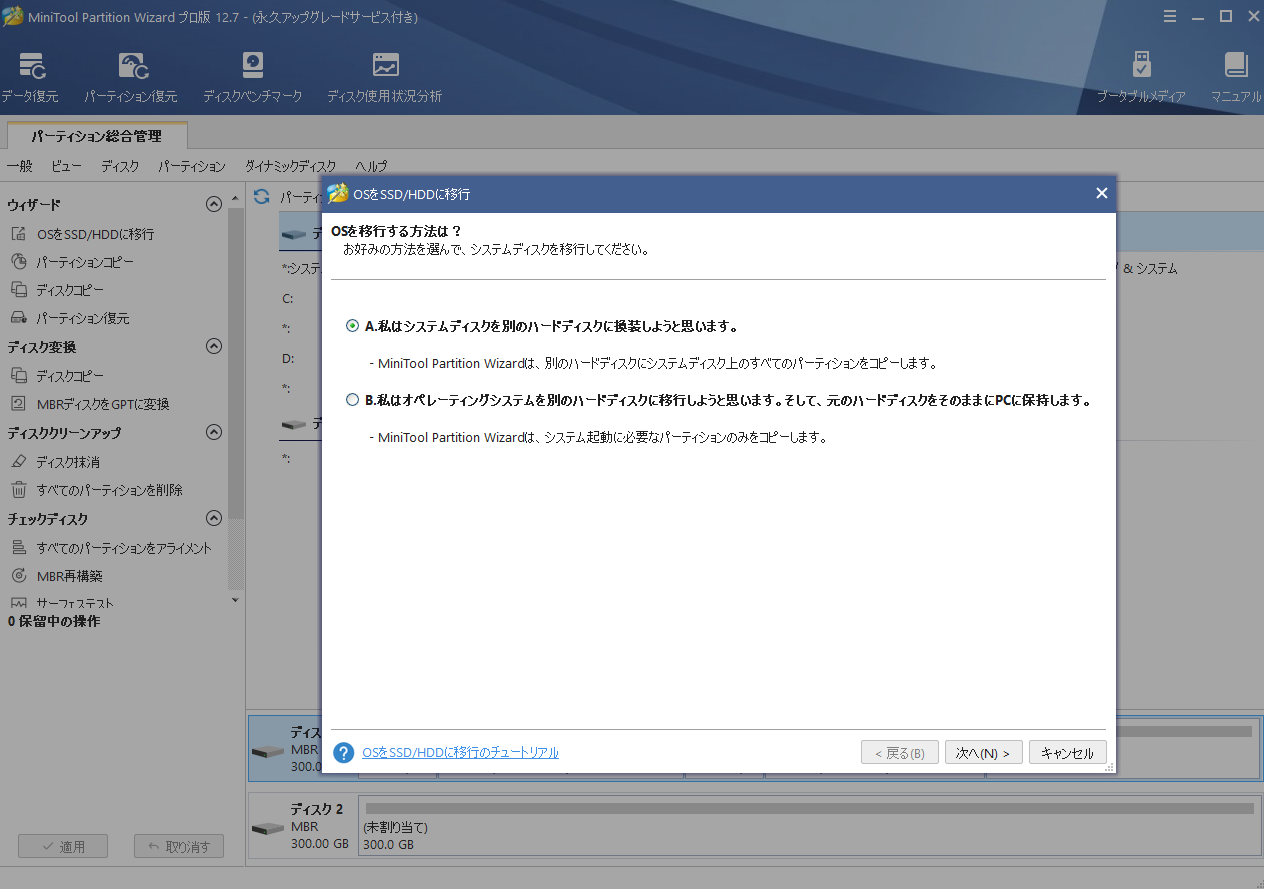
Task: Click キャンセル button in dialog
Action: point(1067,753)
